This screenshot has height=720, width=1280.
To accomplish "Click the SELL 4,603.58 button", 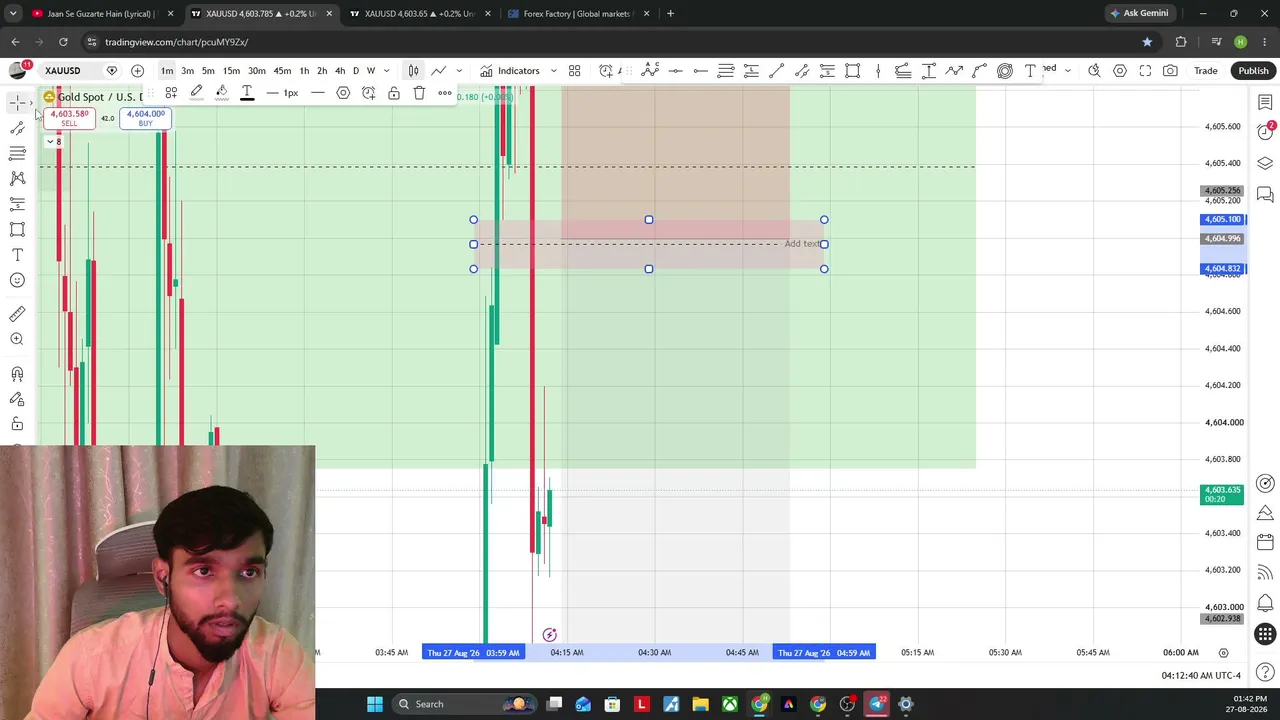I will click(69, 118).
